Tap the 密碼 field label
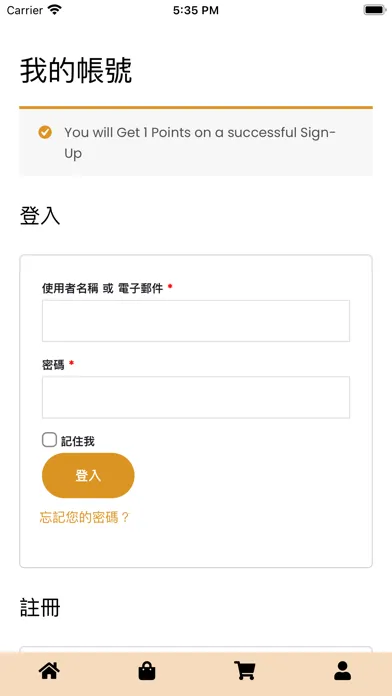This screenshot has width=392, height=696. coord(53,365)
